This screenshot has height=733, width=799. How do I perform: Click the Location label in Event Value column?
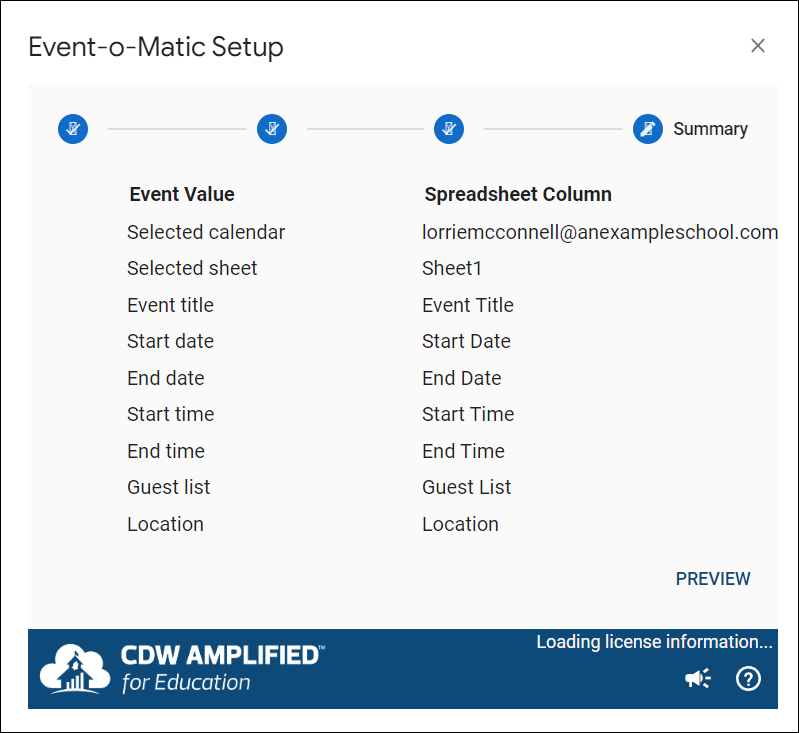click(166, 524)
